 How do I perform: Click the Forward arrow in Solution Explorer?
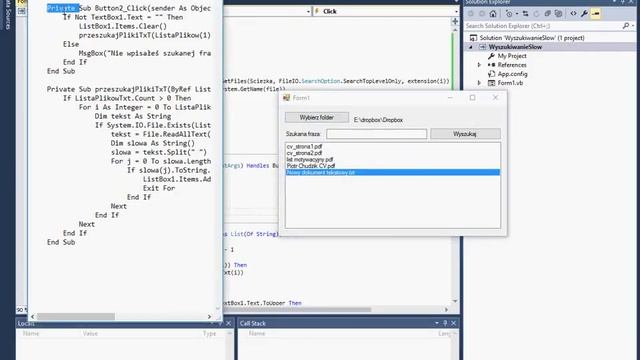[482, 13]
